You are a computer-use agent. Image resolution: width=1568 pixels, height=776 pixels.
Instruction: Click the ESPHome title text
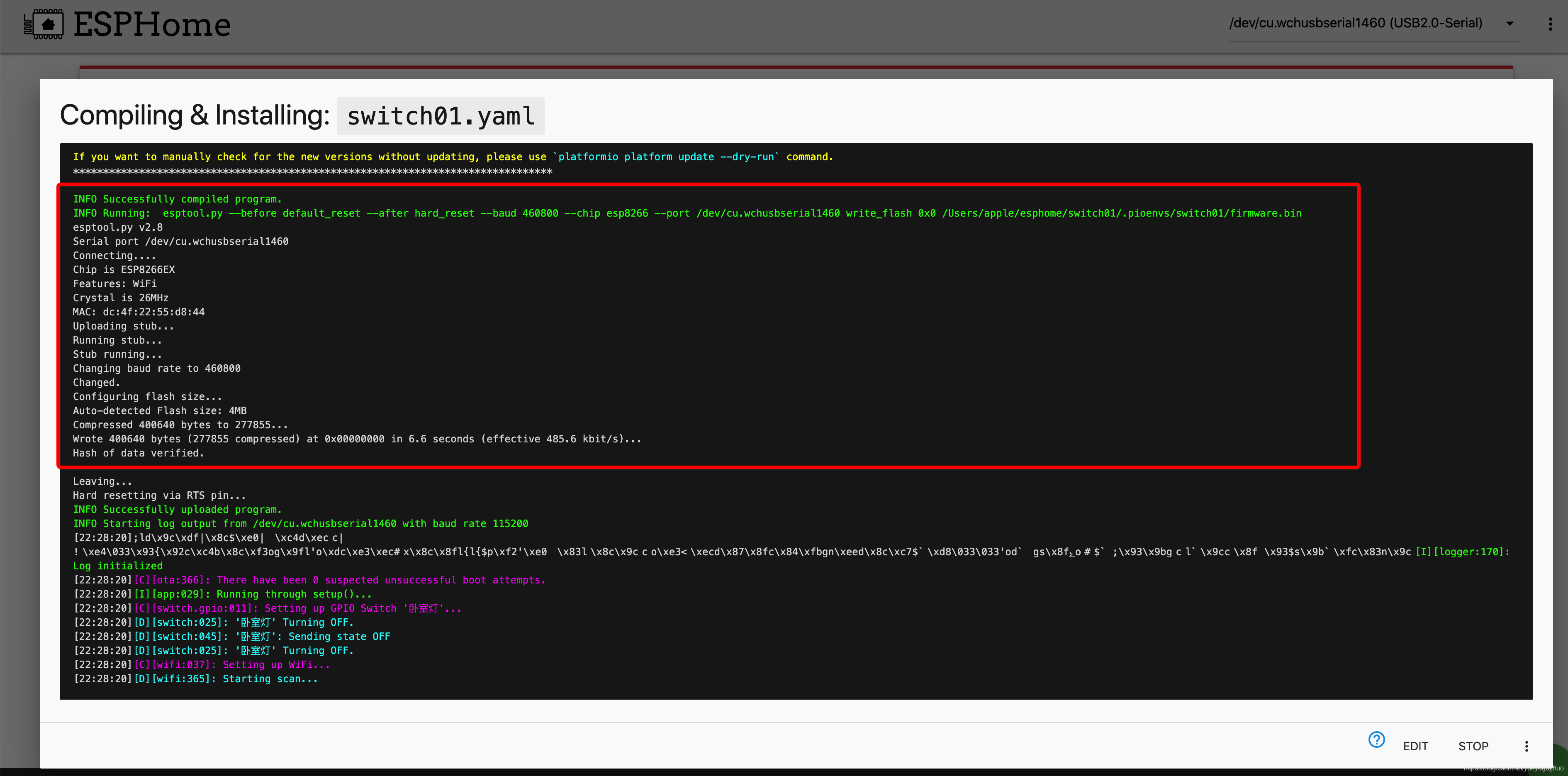pyautogui.click(x=152, y=25)
